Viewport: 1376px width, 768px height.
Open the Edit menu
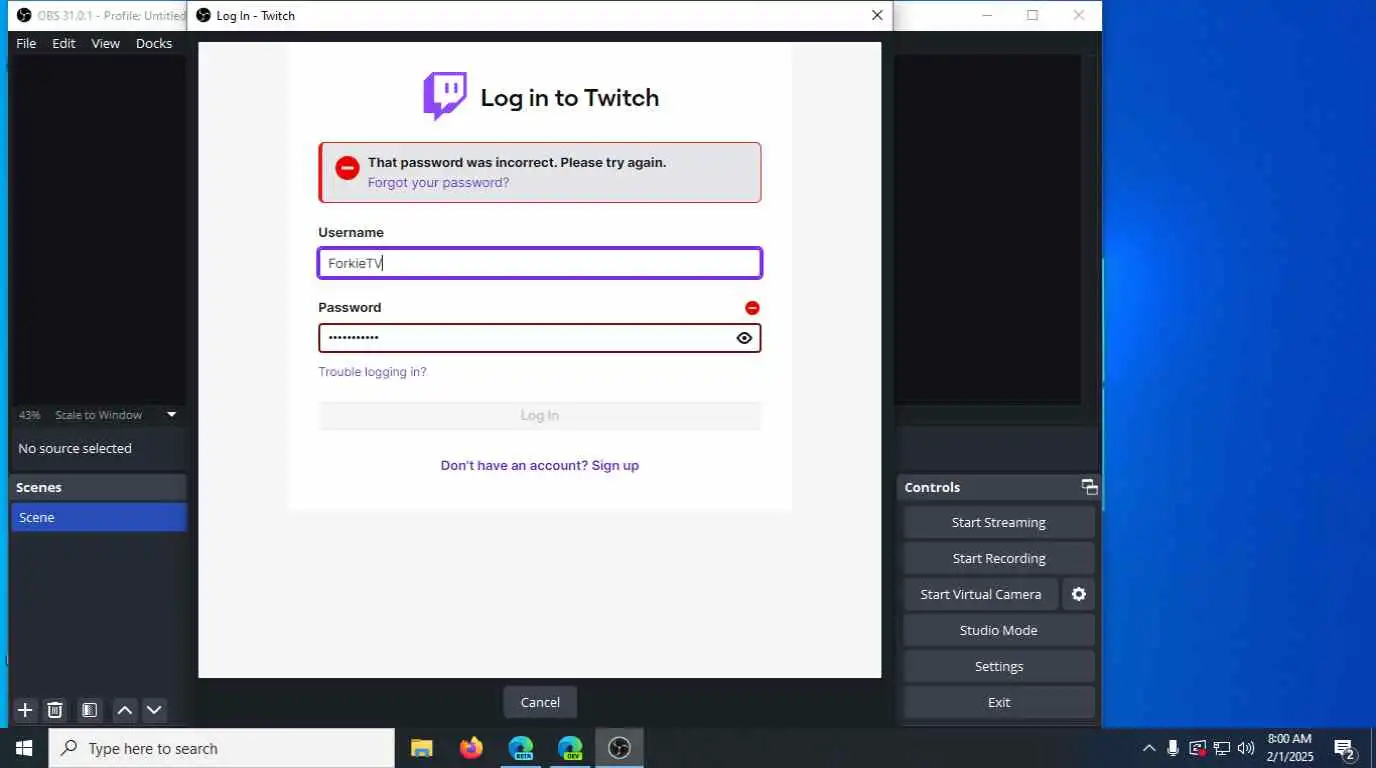(64, 43)
